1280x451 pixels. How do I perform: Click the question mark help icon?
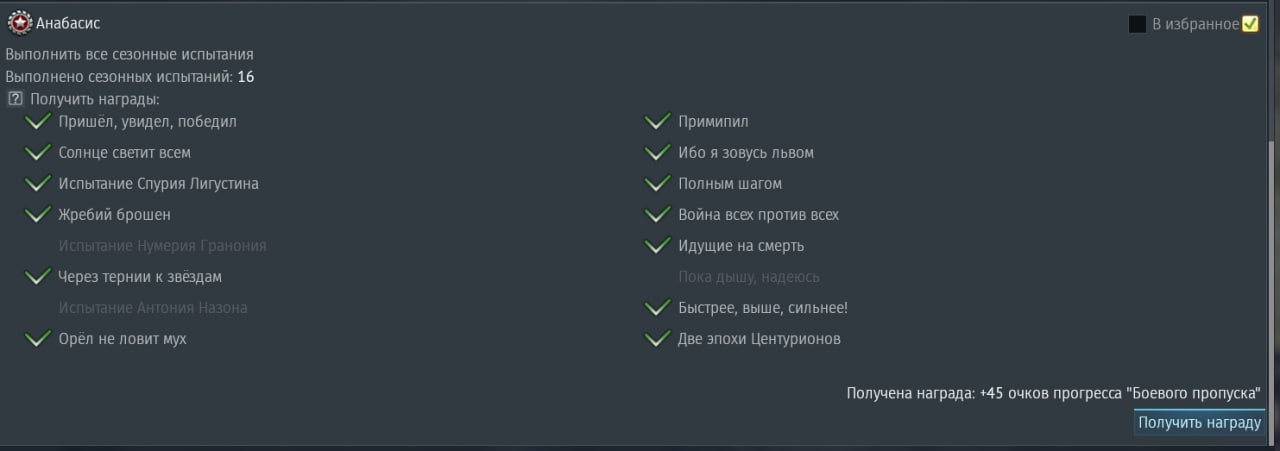pyautogui.click(x=15, y=99)
